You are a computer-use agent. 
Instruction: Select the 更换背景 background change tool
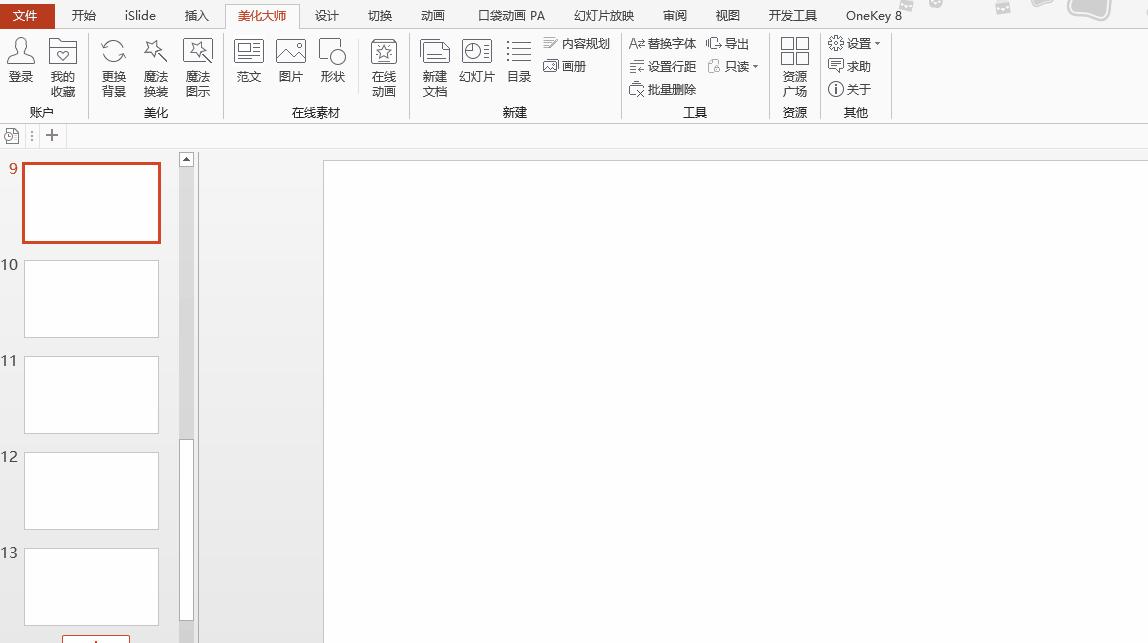(x=113, y=65)
